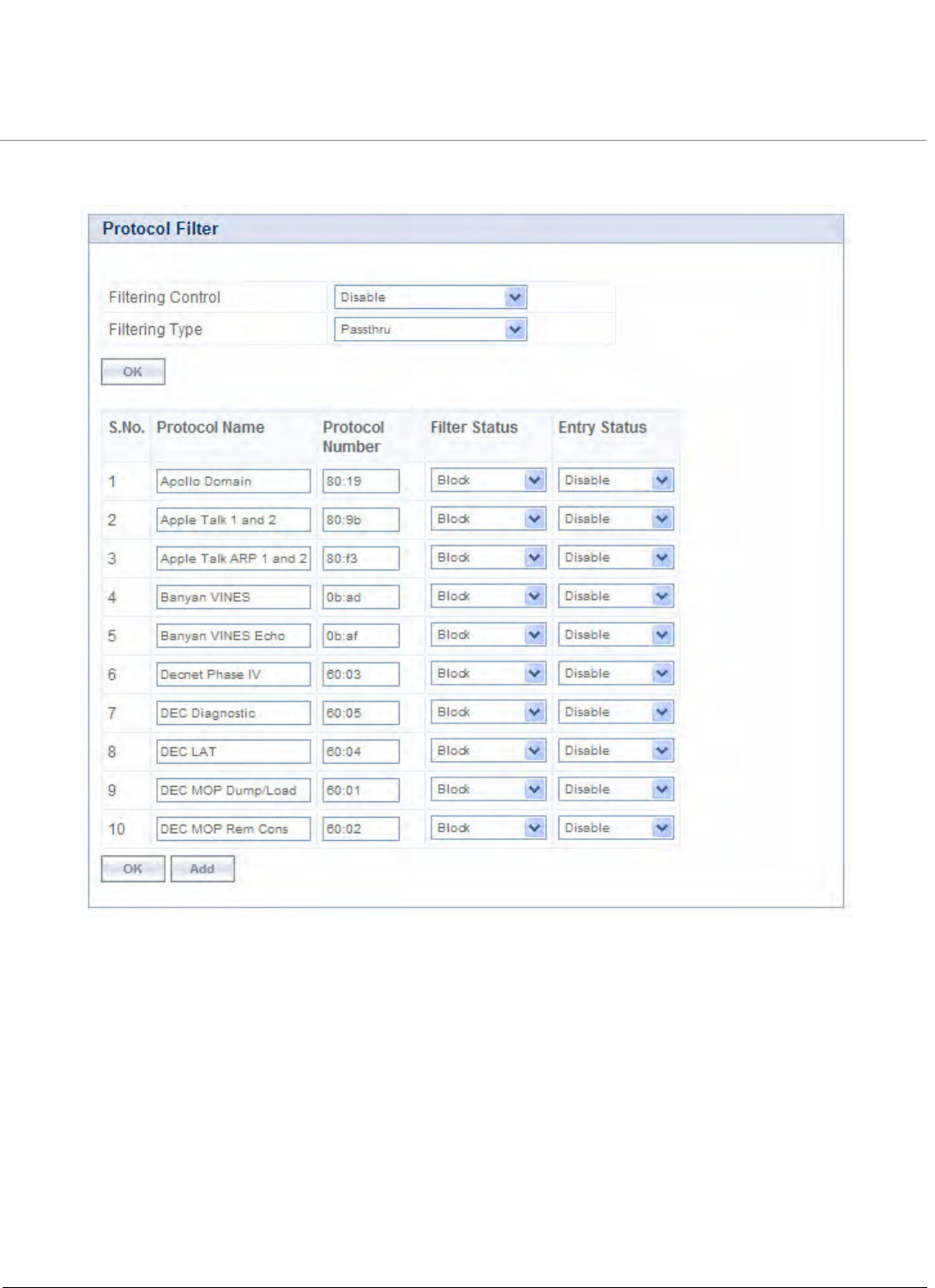
Task: Click protocol number field 60:05
Action: pyautogui.click(x=361, y=713)
